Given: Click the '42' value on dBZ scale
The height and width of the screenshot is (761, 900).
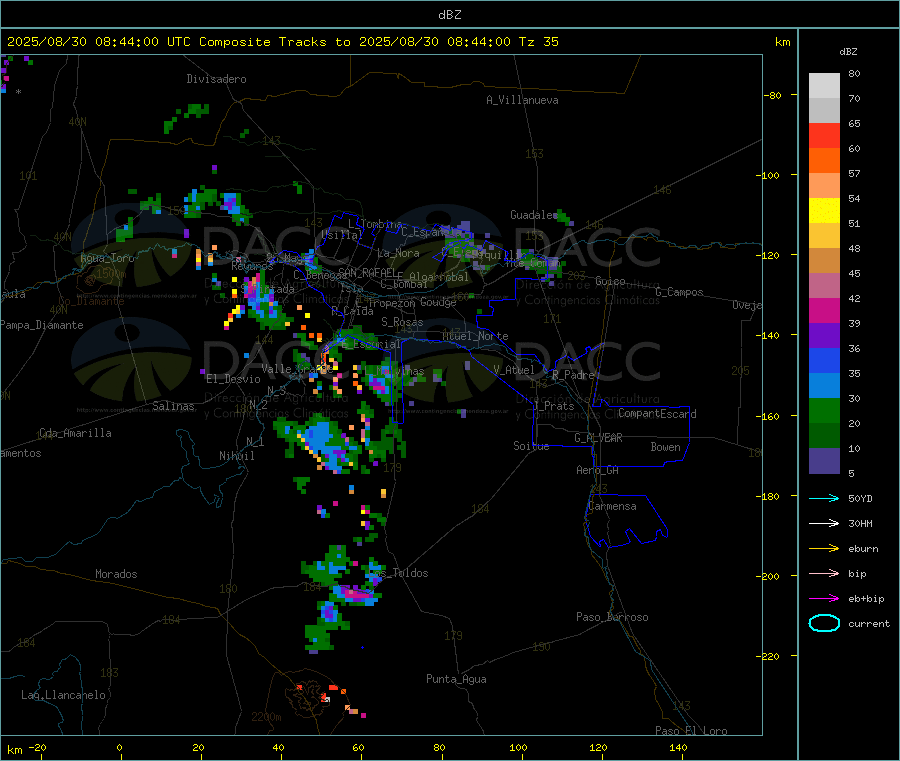Looking at the screenshot, I should coord(854,298).
